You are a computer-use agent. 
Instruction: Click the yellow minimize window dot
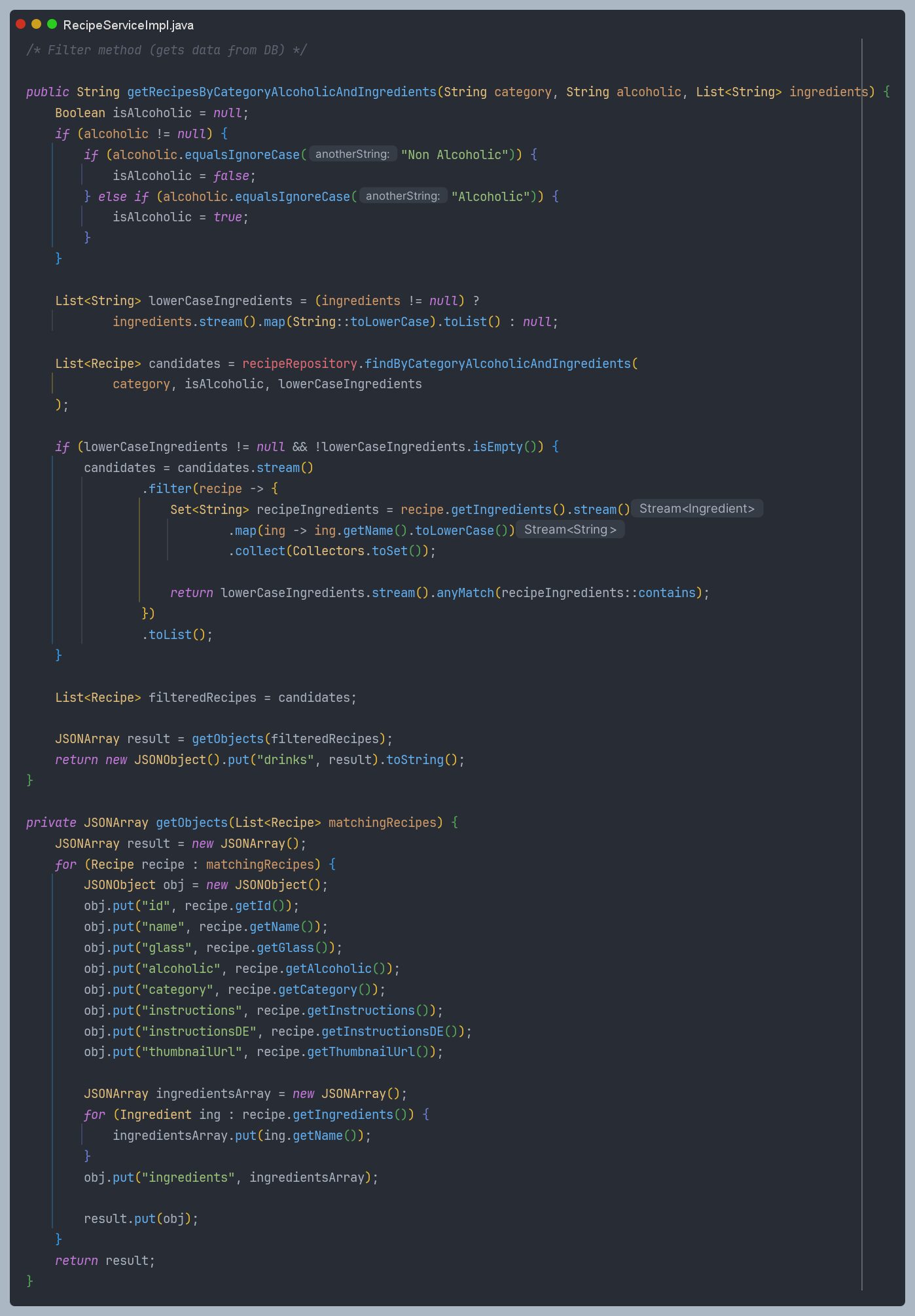tap(37, 24)
